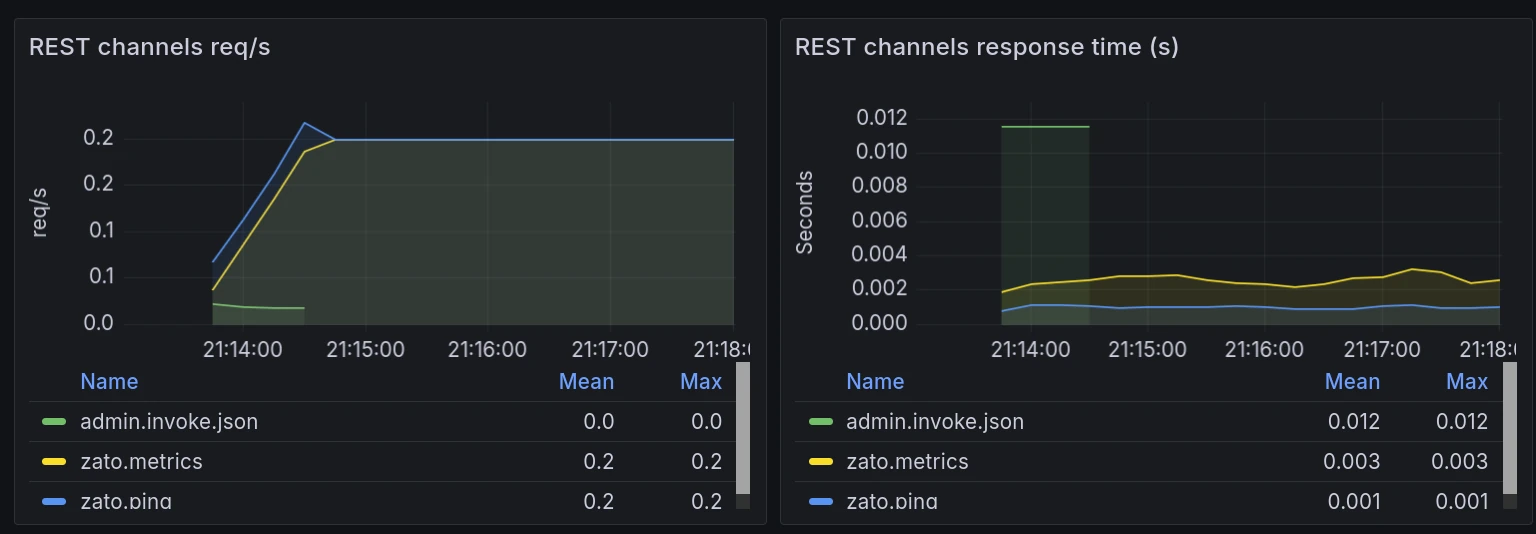Sort response time legend by Max column
Screen dimensions: 1536x534
tap(1466, 381)
